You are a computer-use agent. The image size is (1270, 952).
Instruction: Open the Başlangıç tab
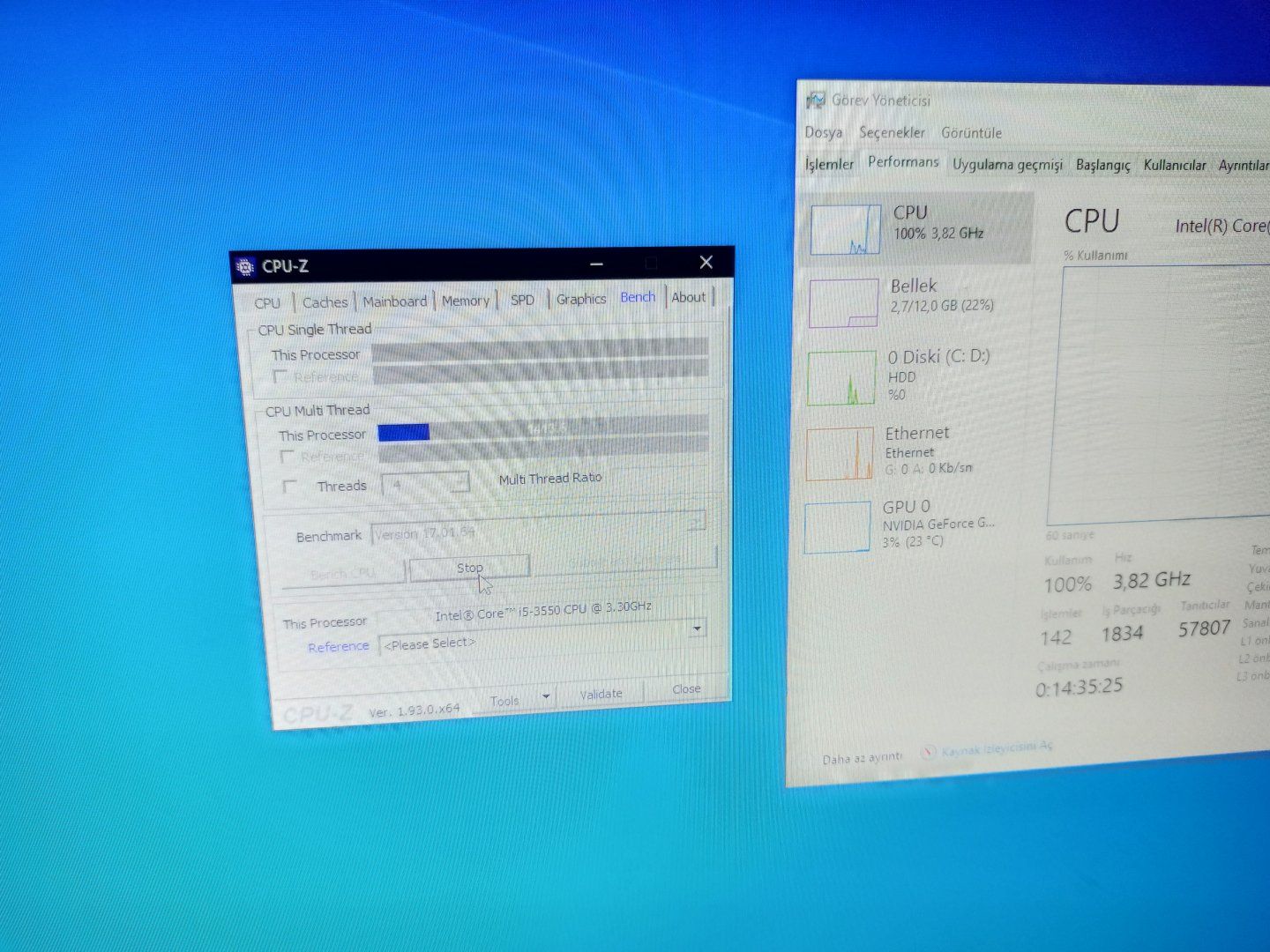point(1102,165)
